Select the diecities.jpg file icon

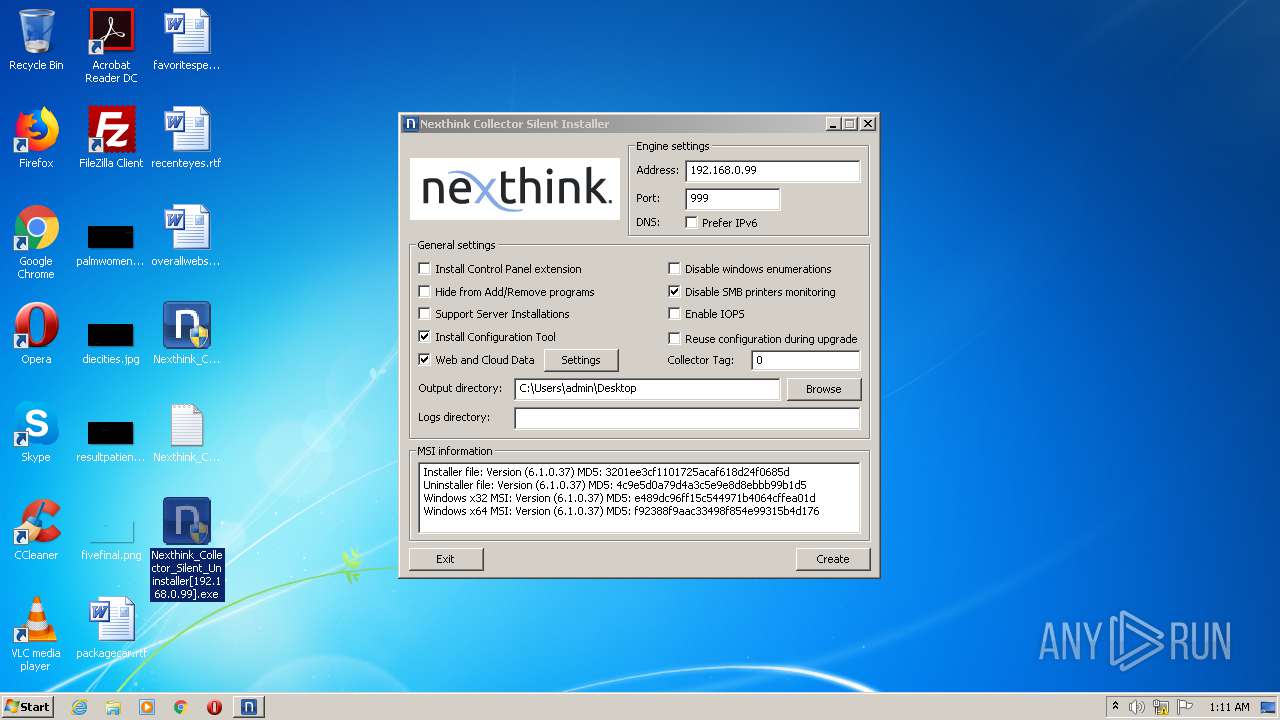tap(111, 340)
